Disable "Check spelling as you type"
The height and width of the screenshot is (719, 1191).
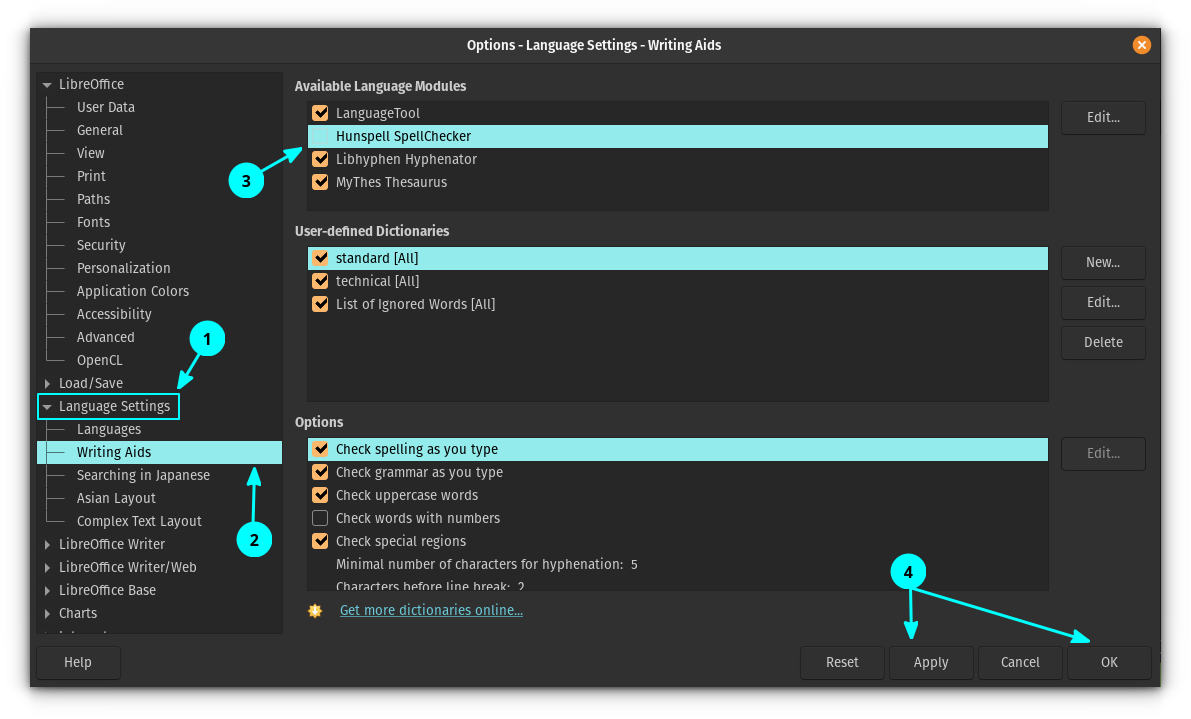[x=320, y=449]
